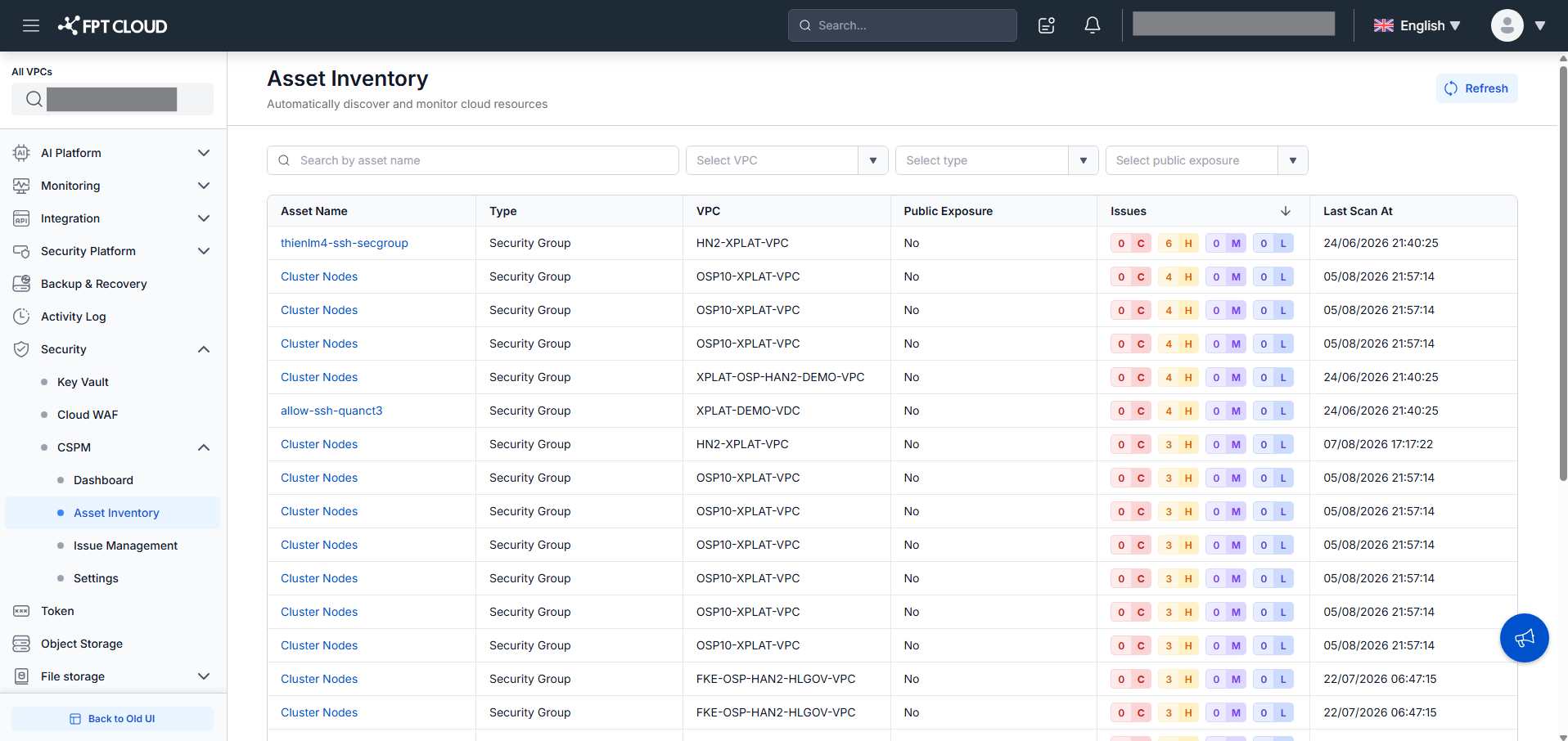Image resolution: width=1568 pixels, height=741 pixels.
Task: Click the Back to Old UI icon
Action: (75, 719)
